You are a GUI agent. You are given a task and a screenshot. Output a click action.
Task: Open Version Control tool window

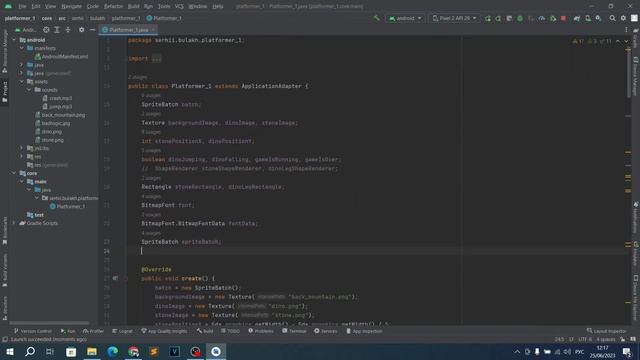pos(33,331)
